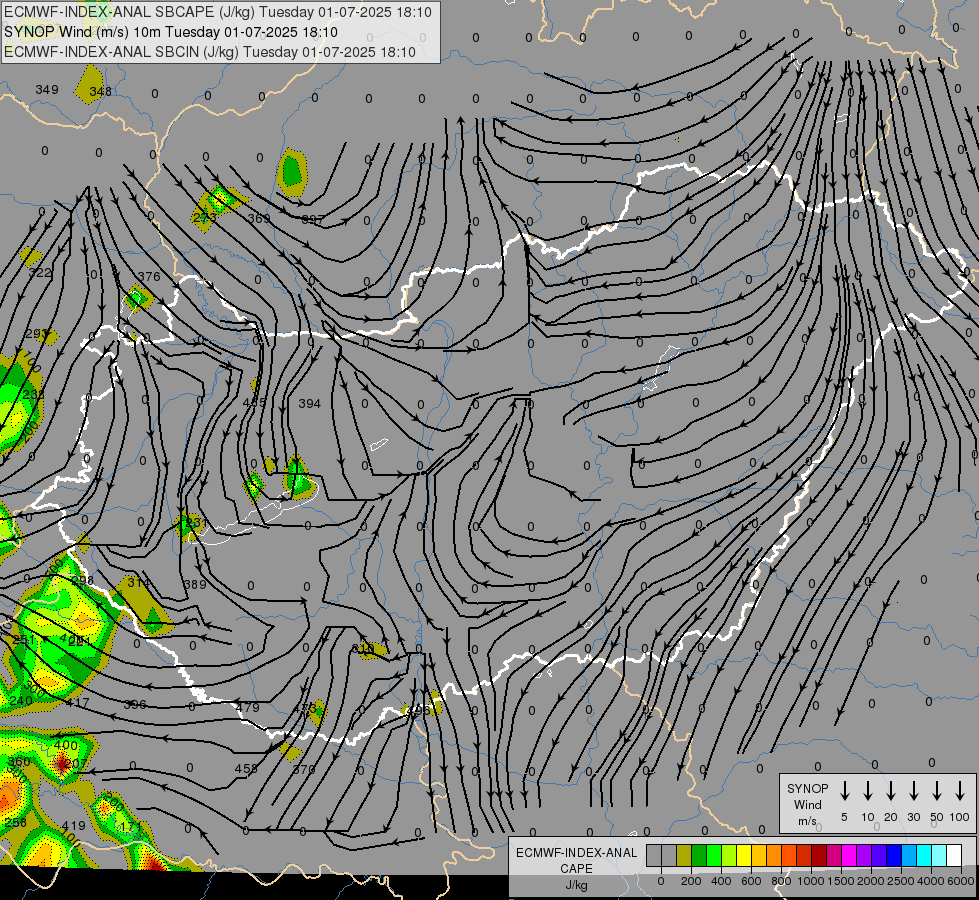Click the 600 tick label under the CAPE scale

(x=751, y=881)
